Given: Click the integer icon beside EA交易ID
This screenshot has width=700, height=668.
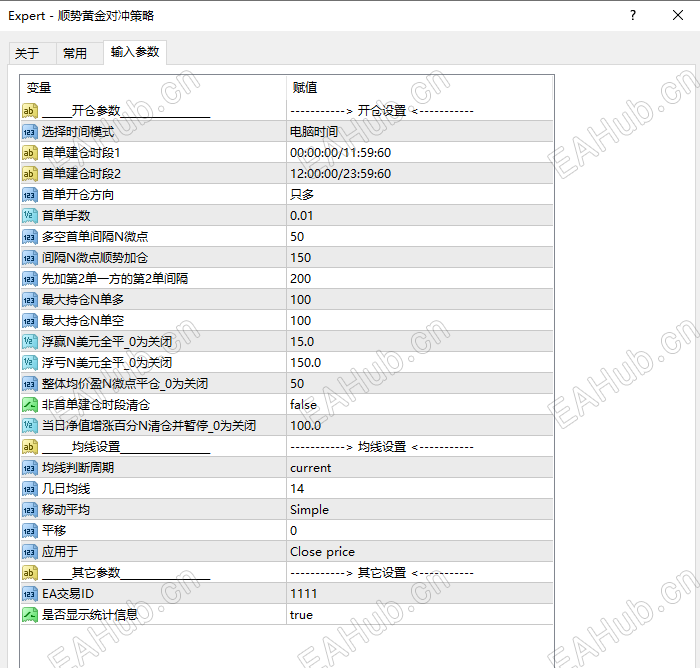Looking at the screenshot, I should [x=29, y=593].
